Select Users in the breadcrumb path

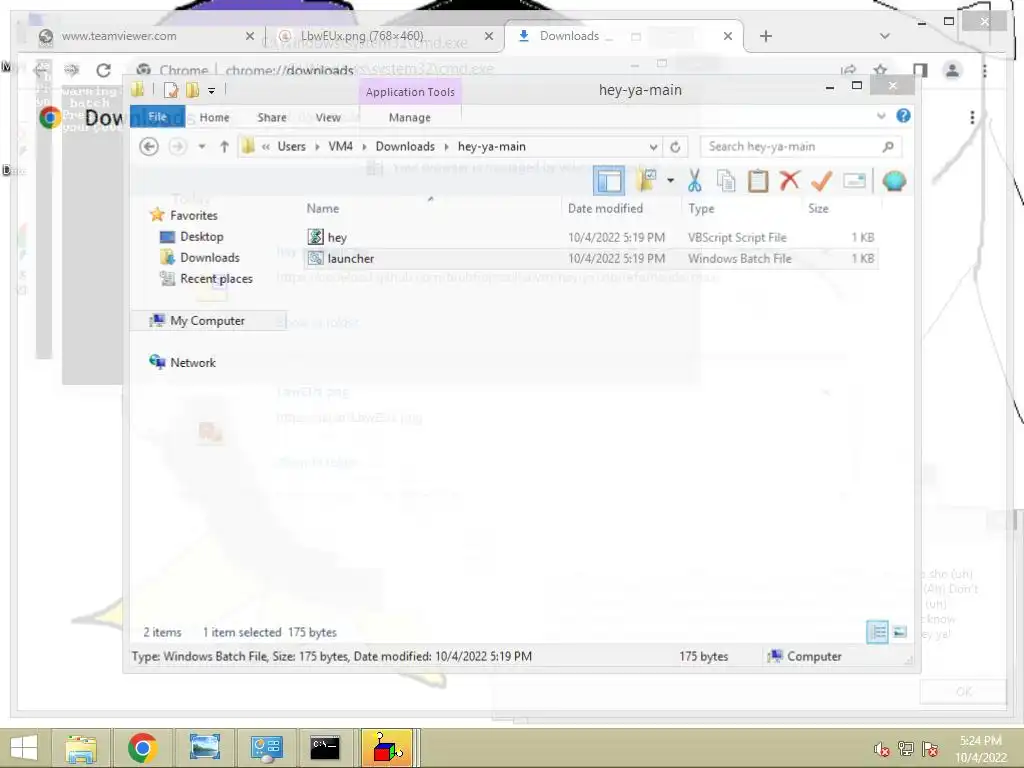[x=291, y=146]
